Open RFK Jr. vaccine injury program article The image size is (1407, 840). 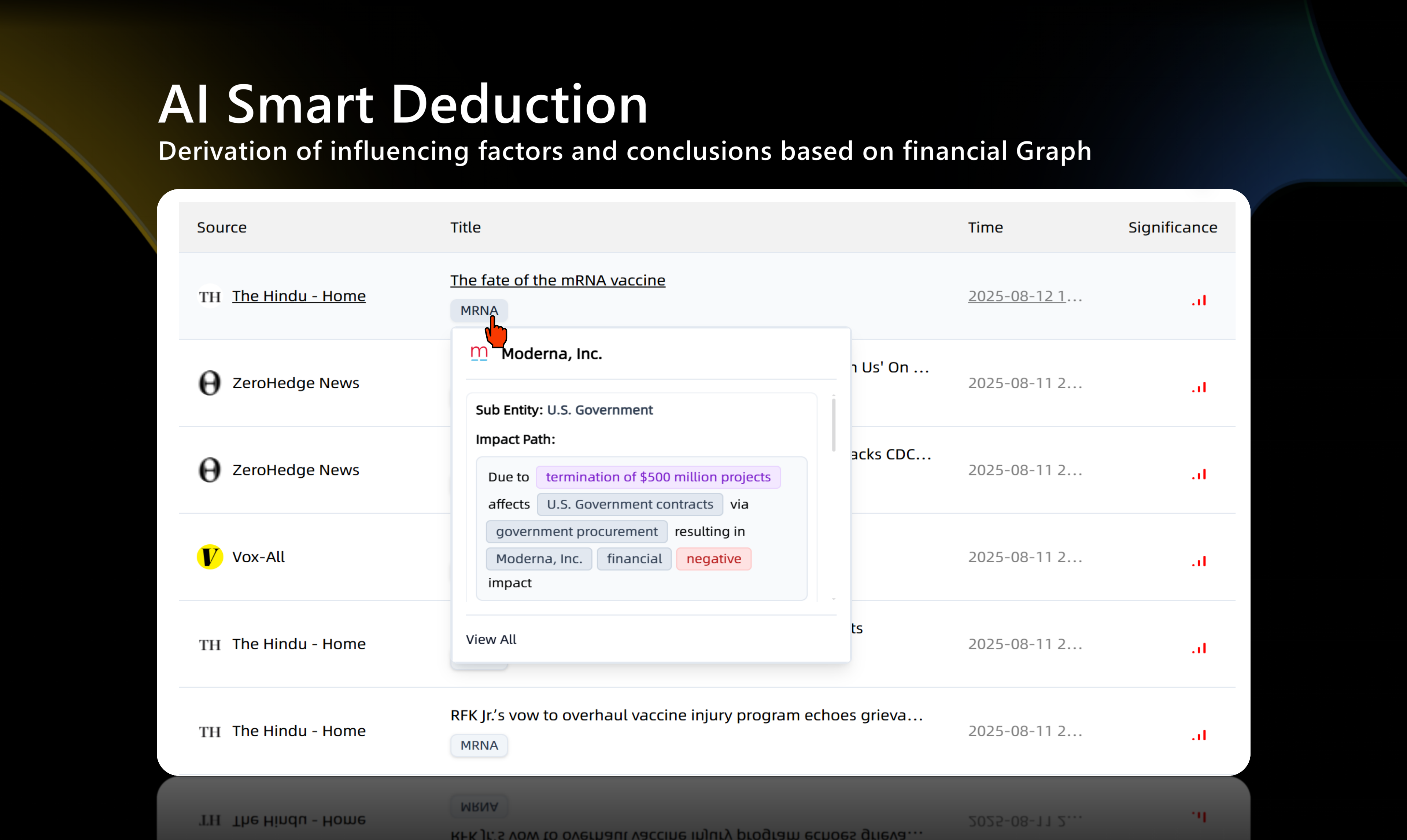point(686,715)
